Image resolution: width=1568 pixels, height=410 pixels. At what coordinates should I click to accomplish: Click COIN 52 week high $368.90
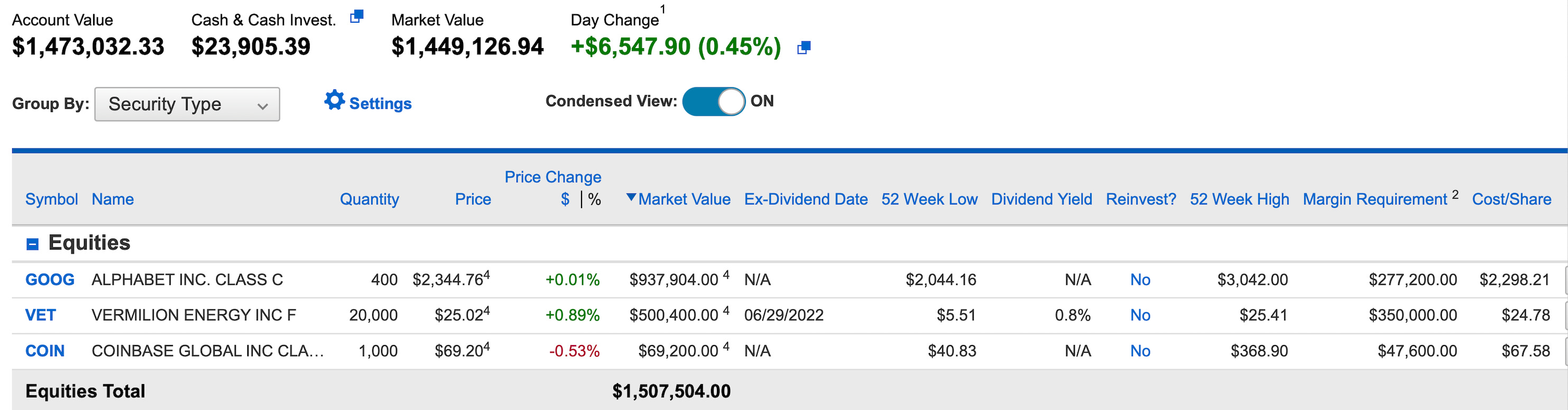pos(1259,351)
